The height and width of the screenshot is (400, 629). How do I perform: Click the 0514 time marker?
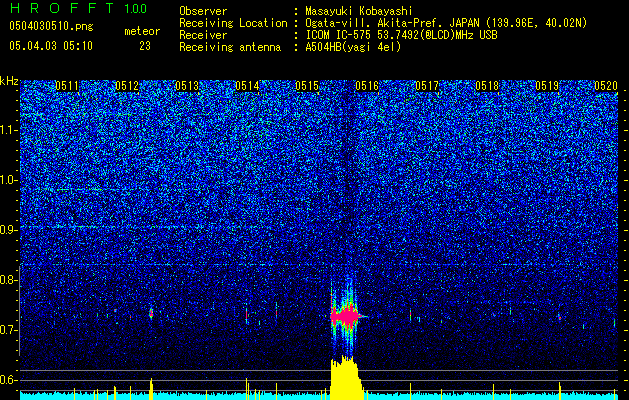pyautogui.click(x=247, y=86)
